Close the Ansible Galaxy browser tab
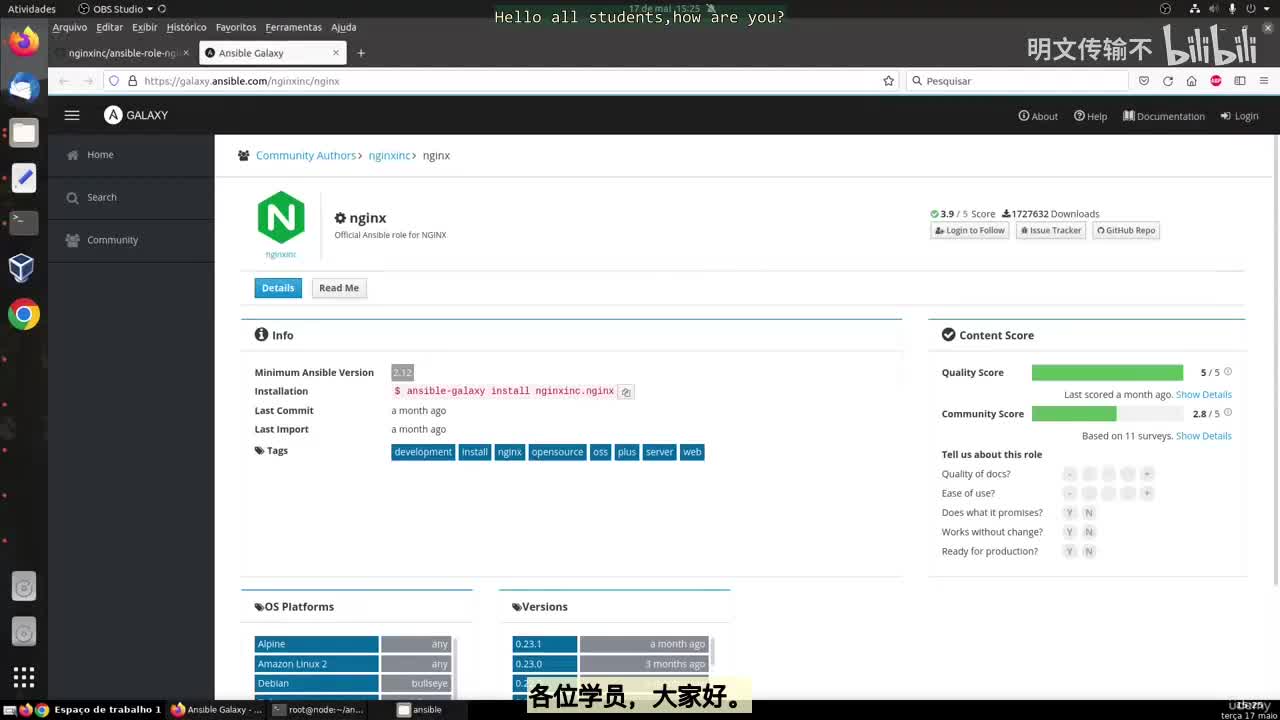1280x720 pixels. pos(336,53)
